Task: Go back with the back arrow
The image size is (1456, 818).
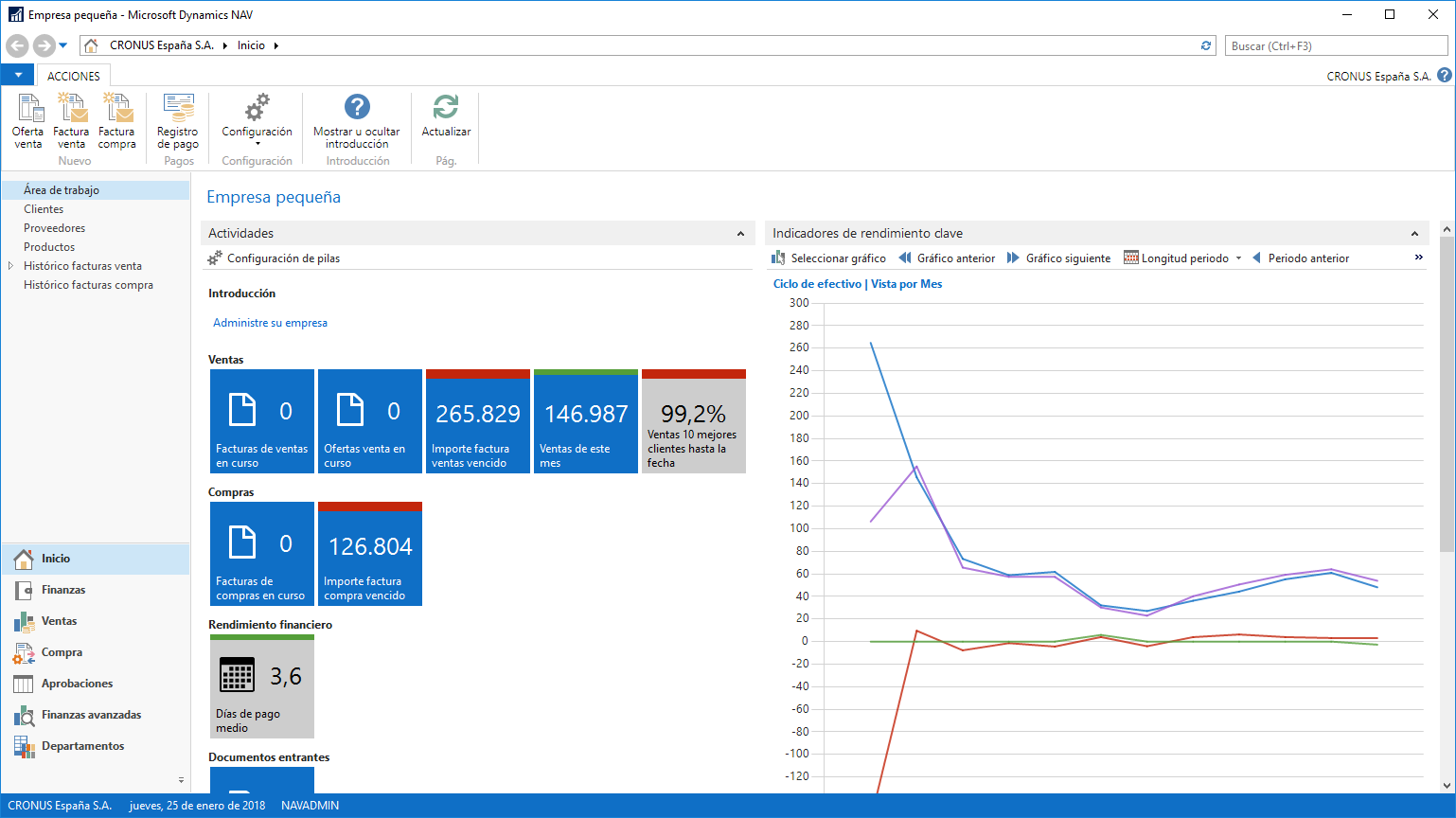Action: [17, 45]
